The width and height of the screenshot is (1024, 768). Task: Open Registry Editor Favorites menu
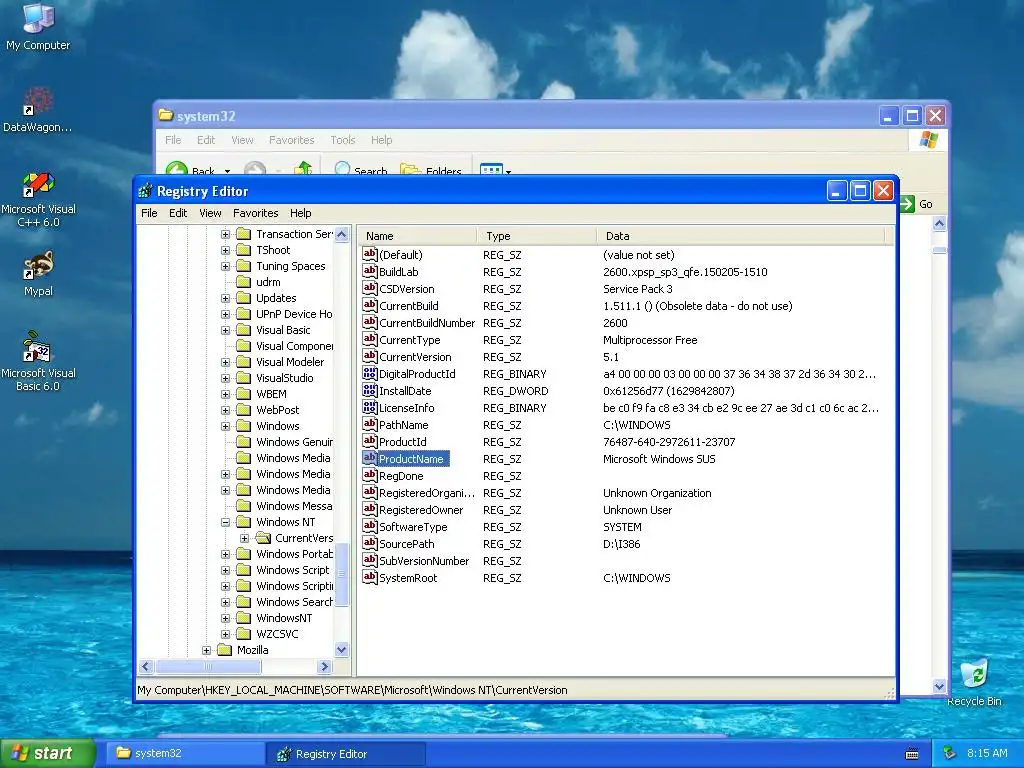click(255, 213)
